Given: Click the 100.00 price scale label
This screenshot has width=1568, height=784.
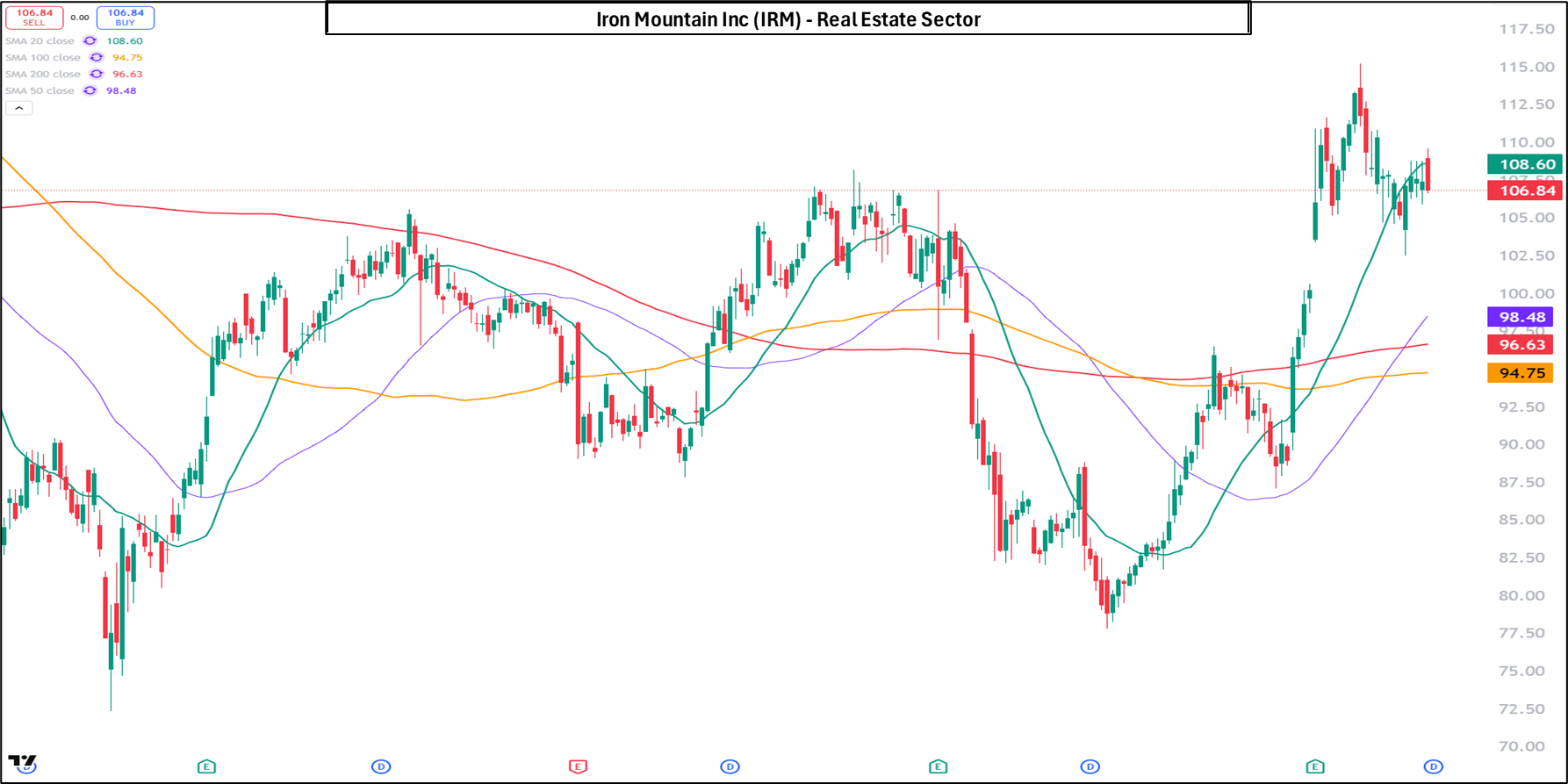Looking at the screenshot, I should [1527, 293].
